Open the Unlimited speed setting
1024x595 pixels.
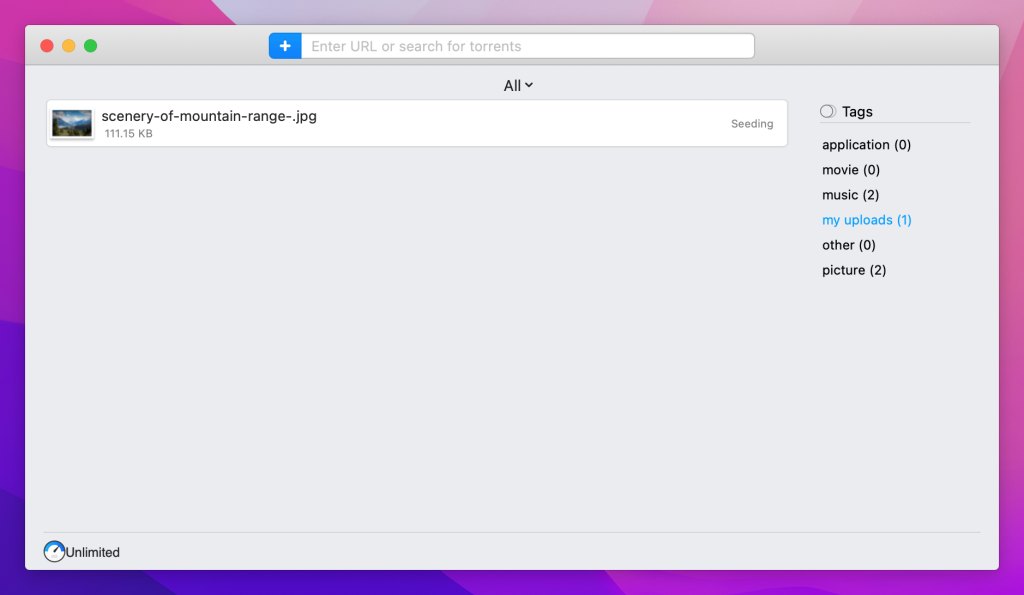[93, 552]
